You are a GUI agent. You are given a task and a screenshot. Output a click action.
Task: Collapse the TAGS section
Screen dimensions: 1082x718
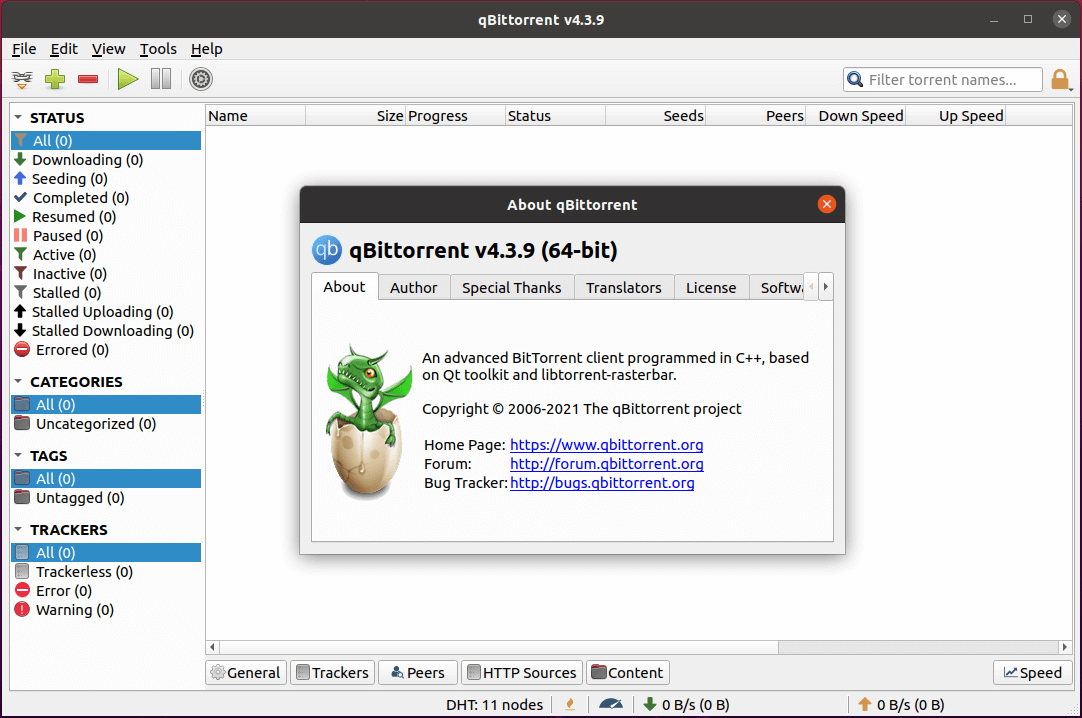click(x=18, y=455)
